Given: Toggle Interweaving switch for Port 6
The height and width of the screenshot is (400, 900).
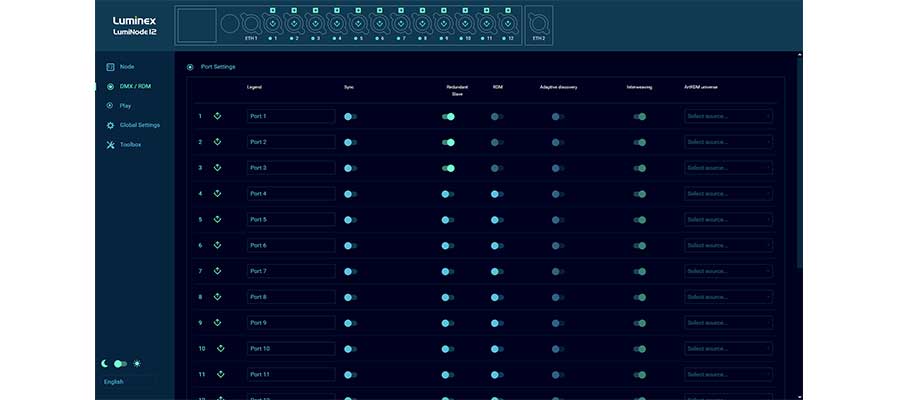Looking at the screenshot, I should point(639,246).
